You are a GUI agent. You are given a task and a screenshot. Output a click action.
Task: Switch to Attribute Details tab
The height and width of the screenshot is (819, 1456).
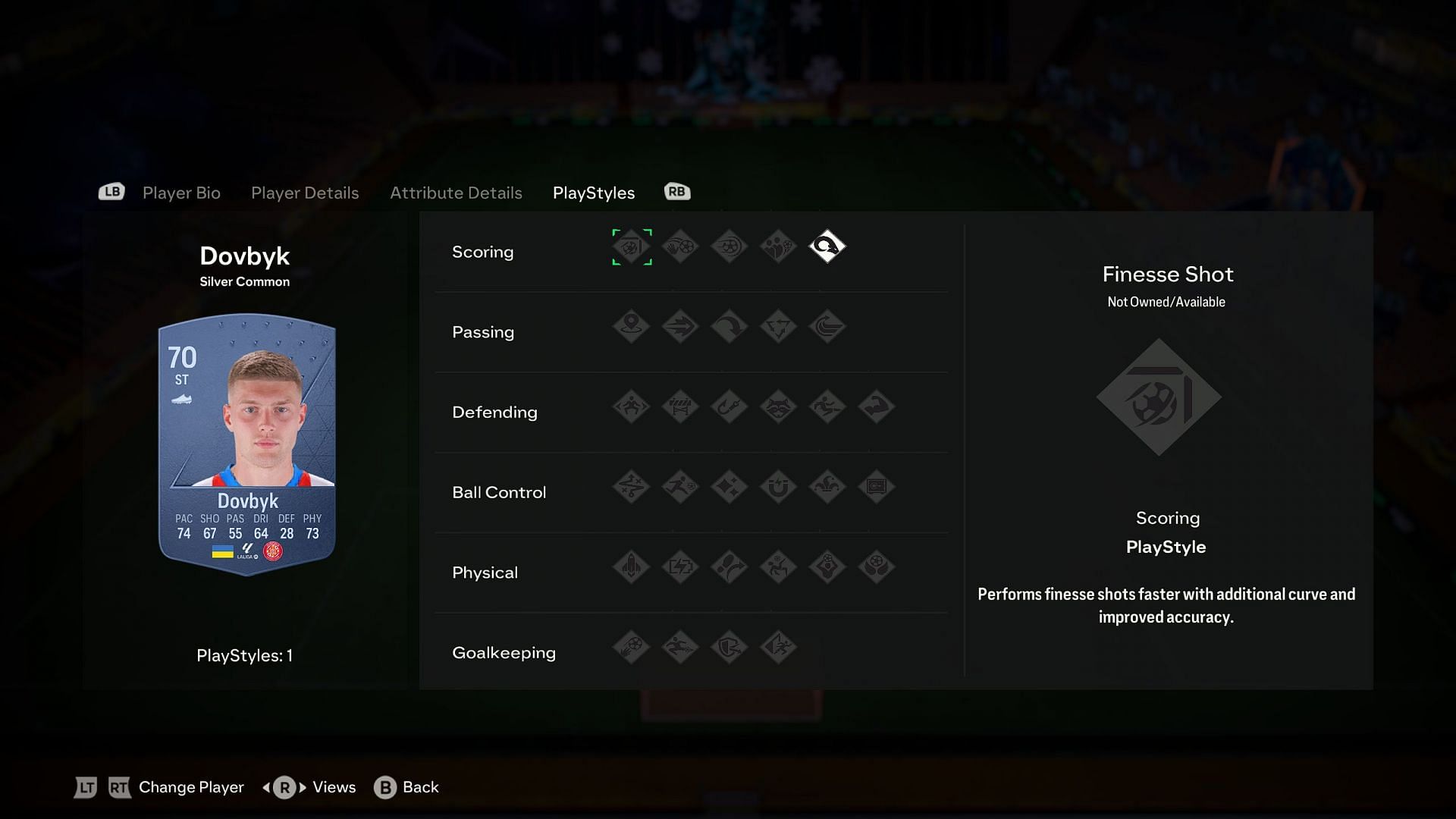coord(455,192)
